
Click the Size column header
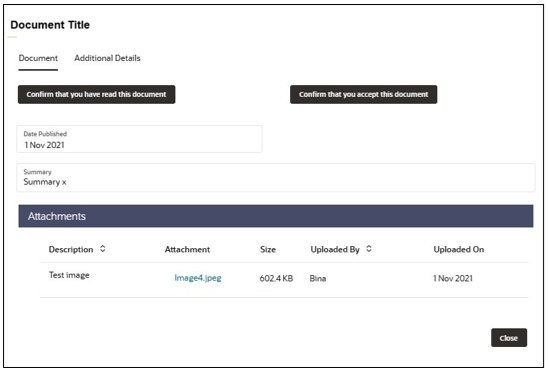[268, 249]
